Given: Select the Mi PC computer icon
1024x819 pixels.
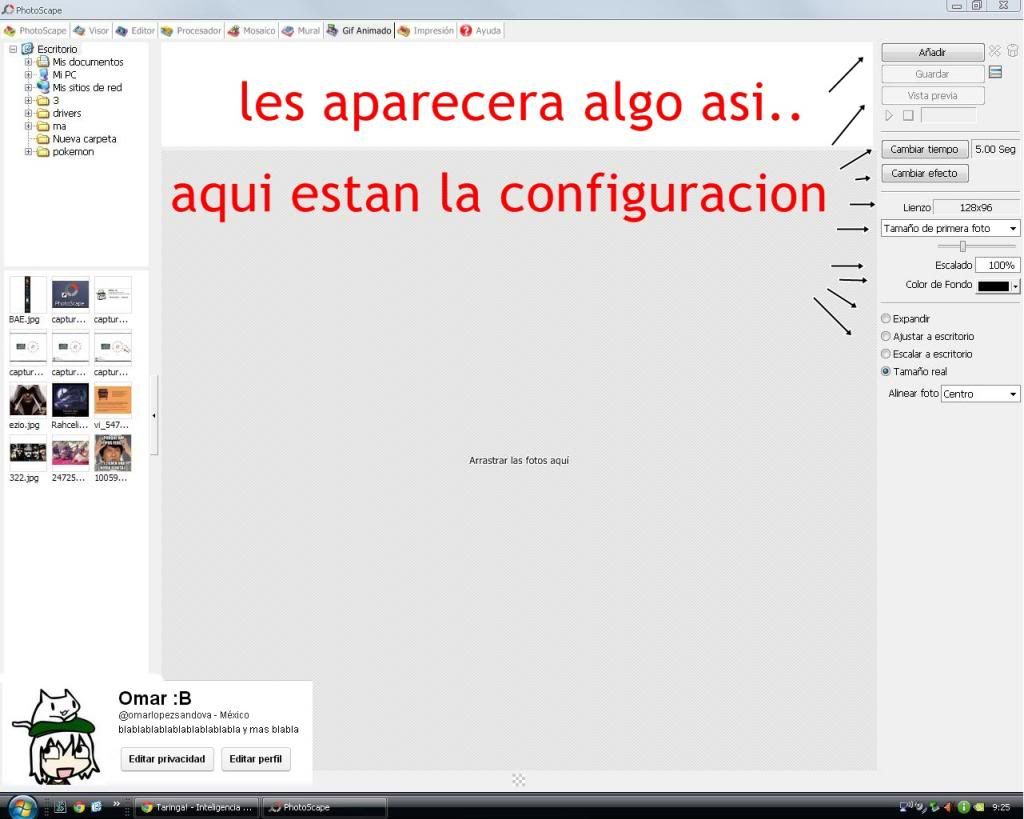Looking at the screenshot, I should 43,74.
